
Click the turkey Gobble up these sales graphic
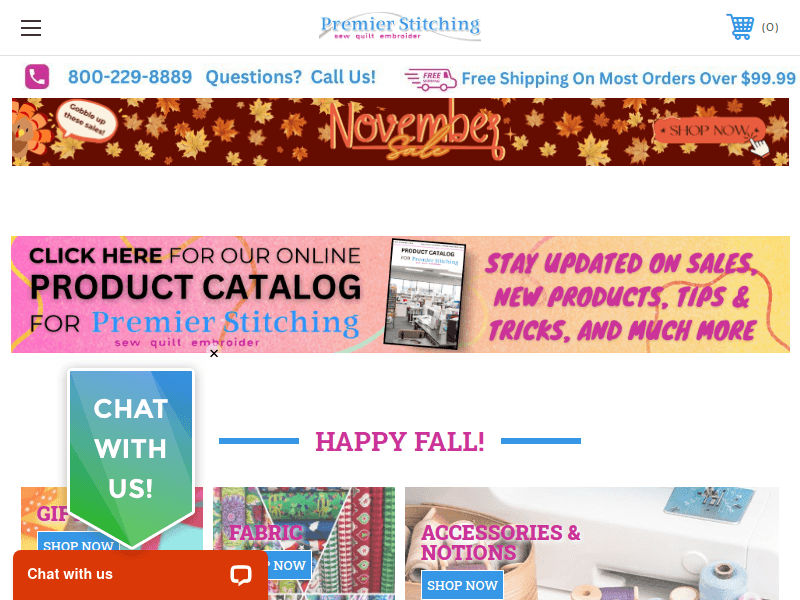pyautogui.click(x=65, y=128)
